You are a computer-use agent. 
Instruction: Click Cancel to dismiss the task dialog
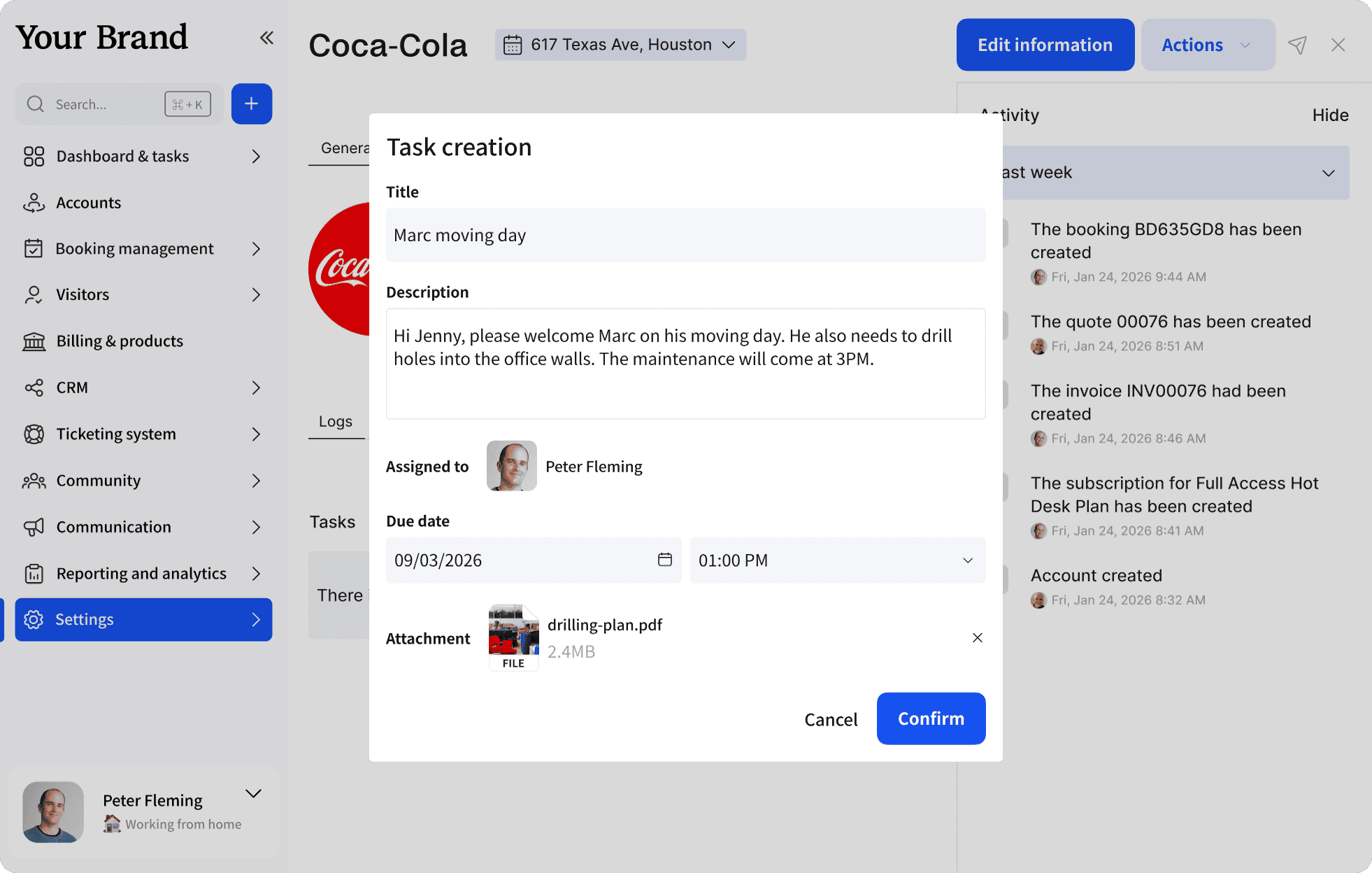pos(831,719)
